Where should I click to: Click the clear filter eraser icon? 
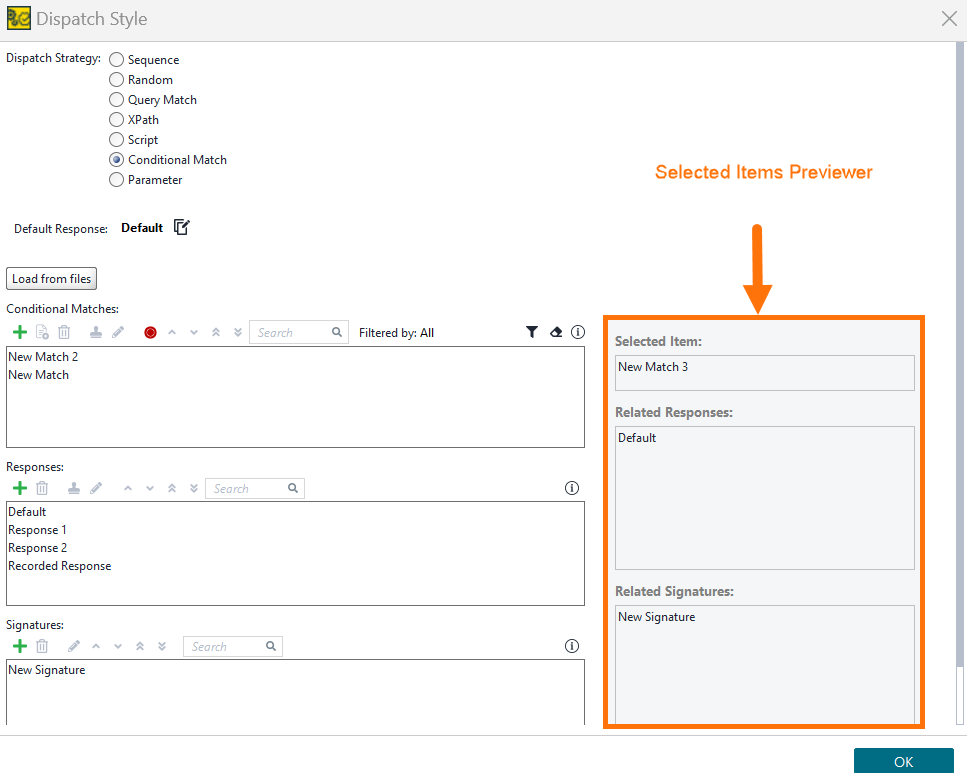(x=556, y=331)
